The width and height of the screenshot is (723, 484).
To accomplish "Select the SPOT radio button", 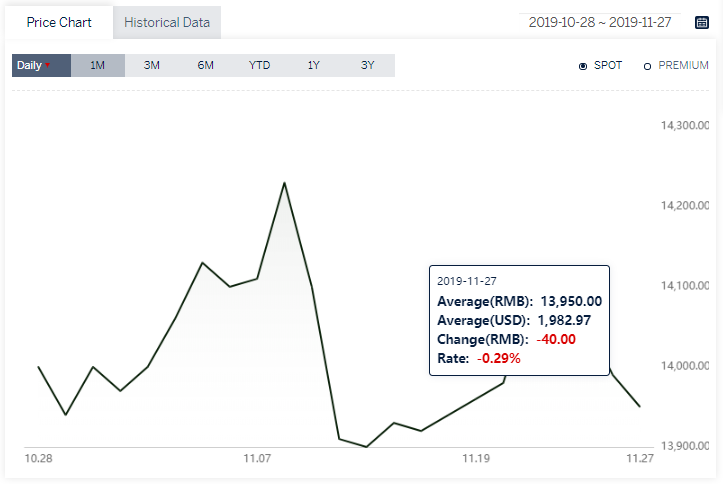I will tap(583, 66).
